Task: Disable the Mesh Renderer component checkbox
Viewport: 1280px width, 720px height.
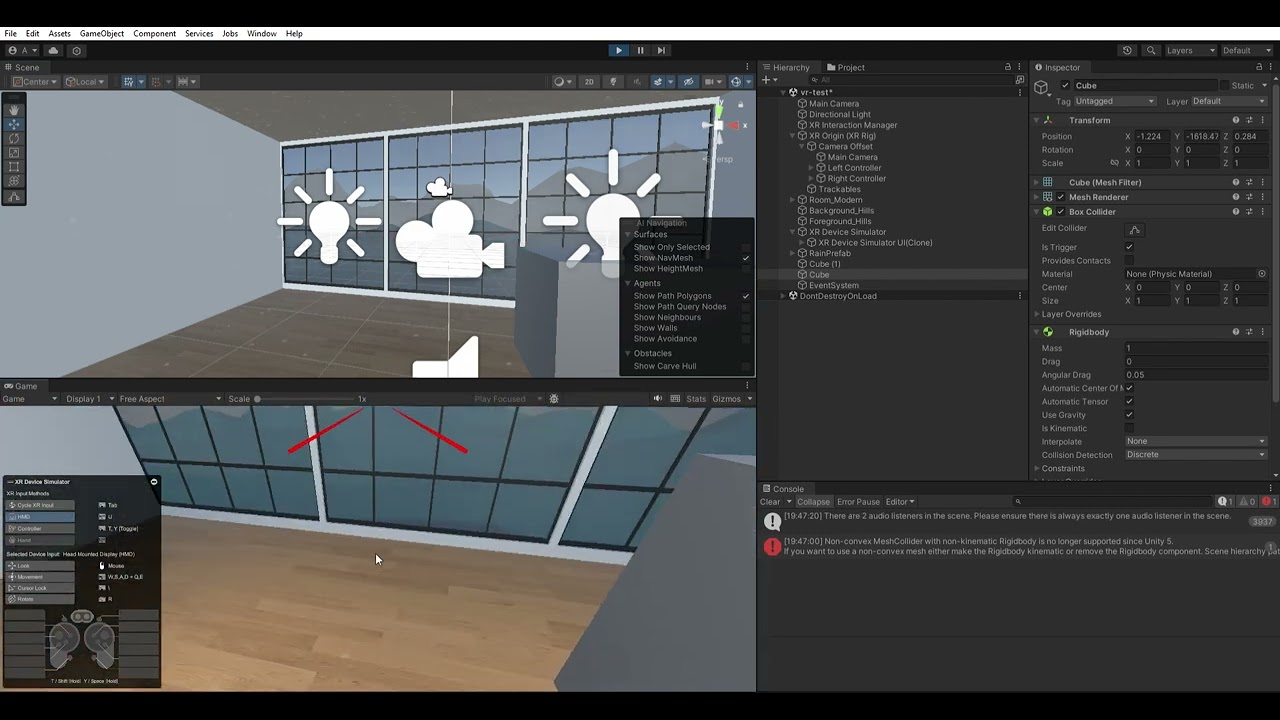Action: [1061, 197]
